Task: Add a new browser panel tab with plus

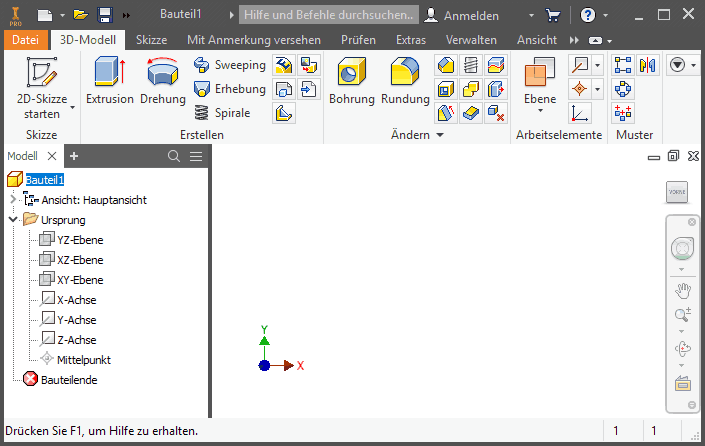Action: click(74, 156)
